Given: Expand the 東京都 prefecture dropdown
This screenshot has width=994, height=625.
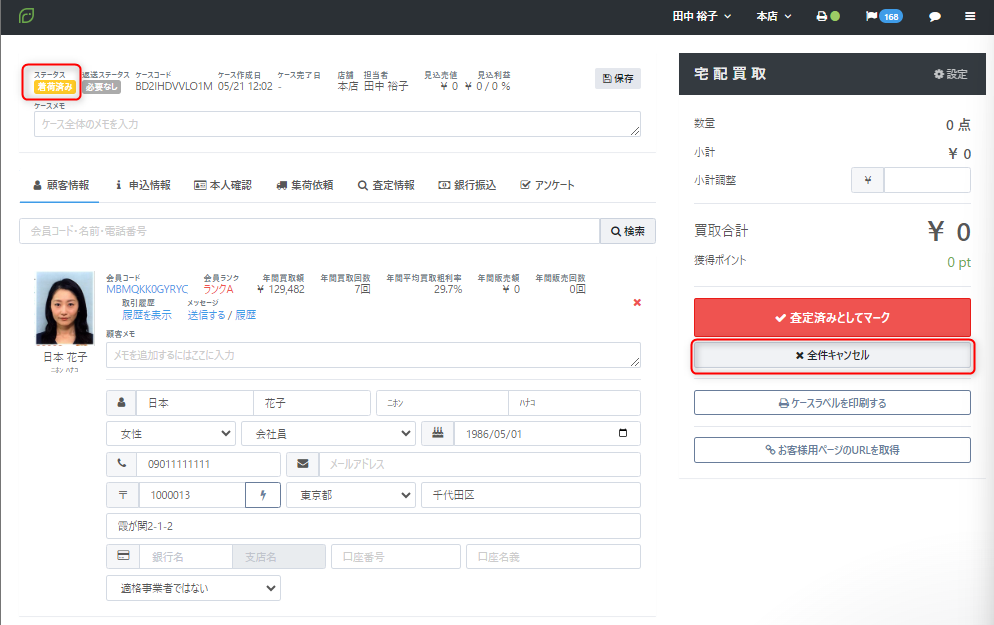Looking at the screenshot, I should coord(351,495).
